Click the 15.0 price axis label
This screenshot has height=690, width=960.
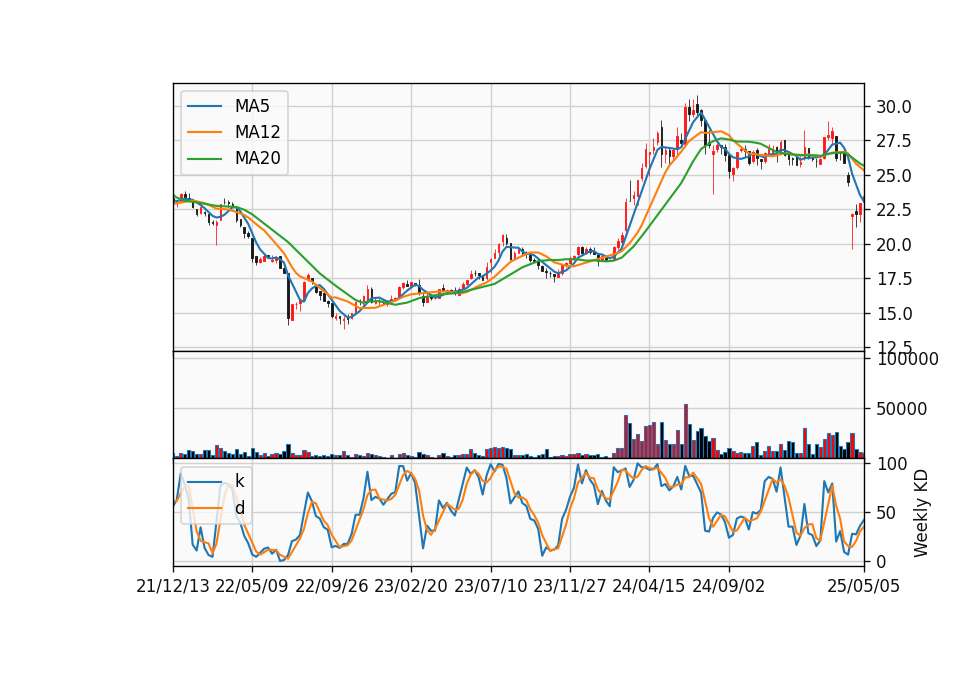894,314
